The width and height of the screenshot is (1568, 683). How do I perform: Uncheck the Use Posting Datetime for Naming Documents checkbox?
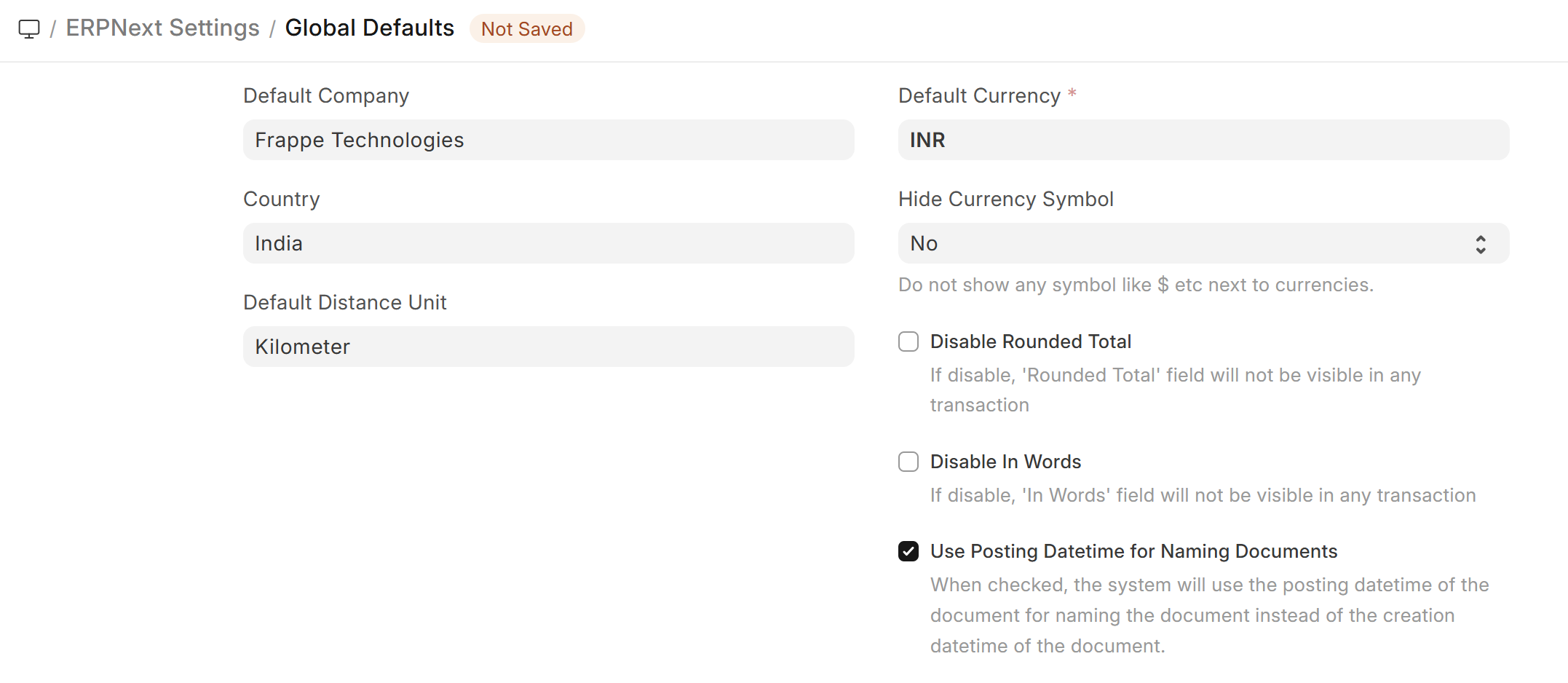pos(908,551)
